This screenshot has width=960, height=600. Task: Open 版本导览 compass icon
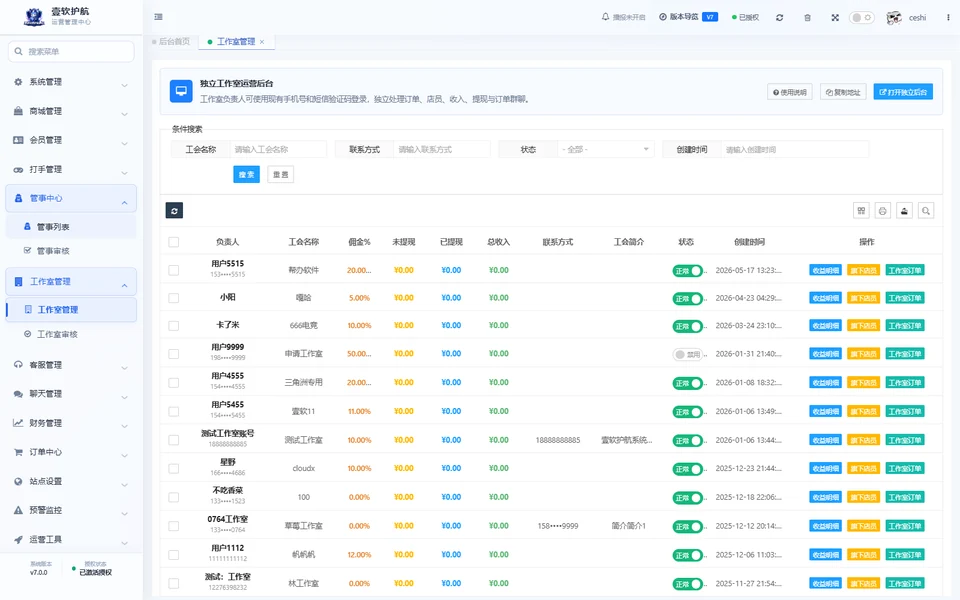click(x=662, y=17)
